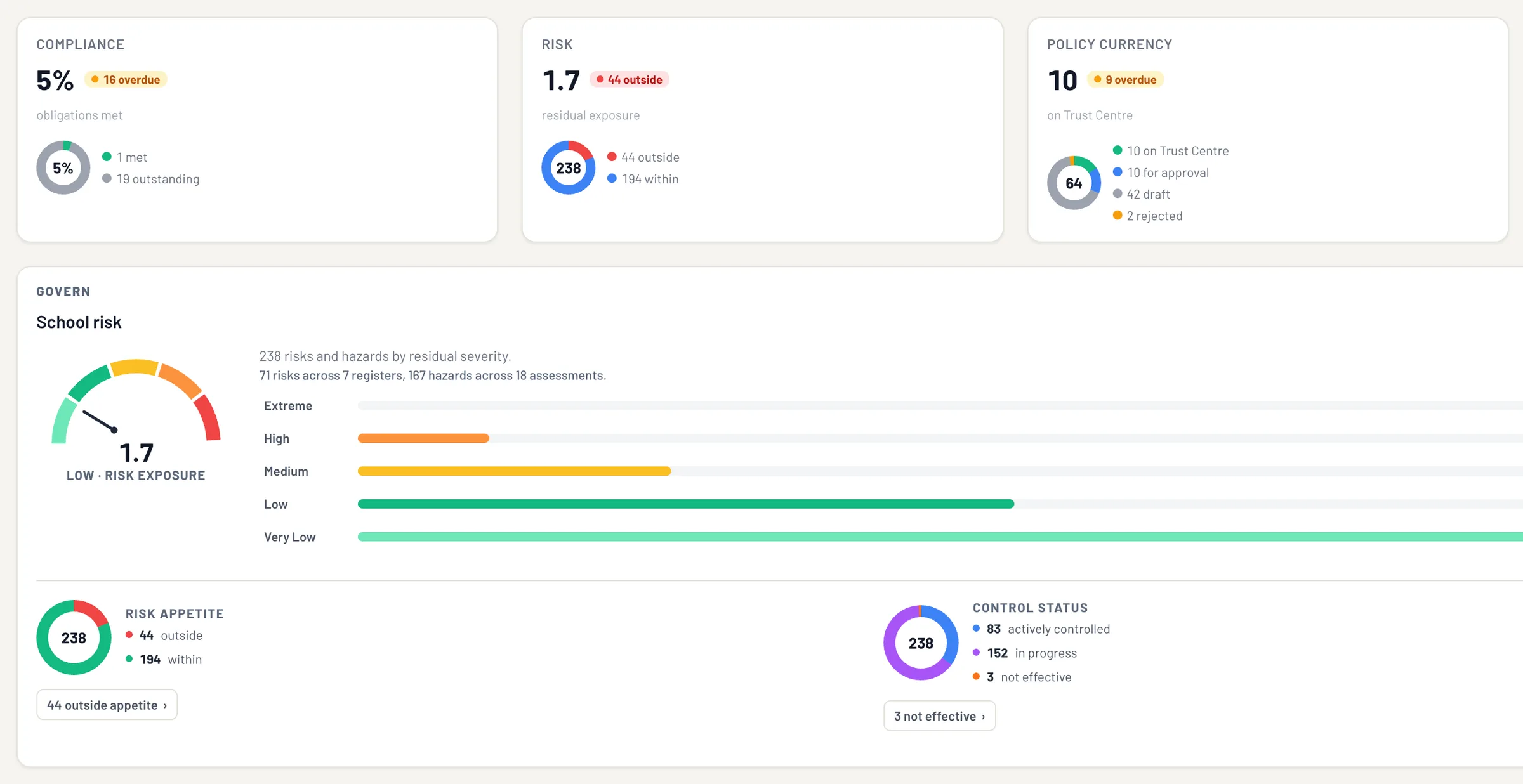
Task: Select '3 not effective' legend text
Action: coord(1022,677)
